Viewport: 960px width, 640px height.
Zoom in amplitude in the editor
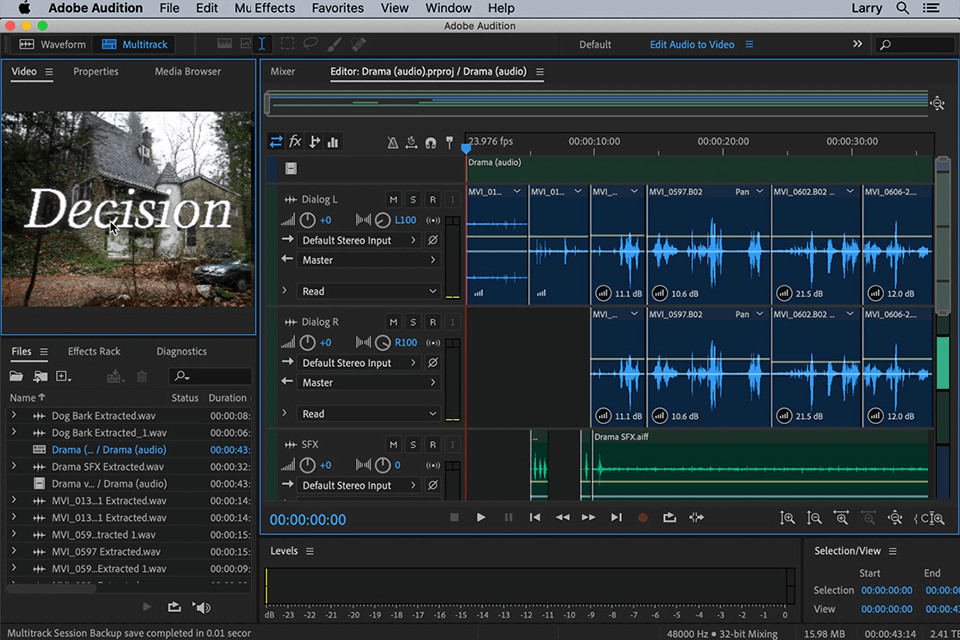point(787,518)
